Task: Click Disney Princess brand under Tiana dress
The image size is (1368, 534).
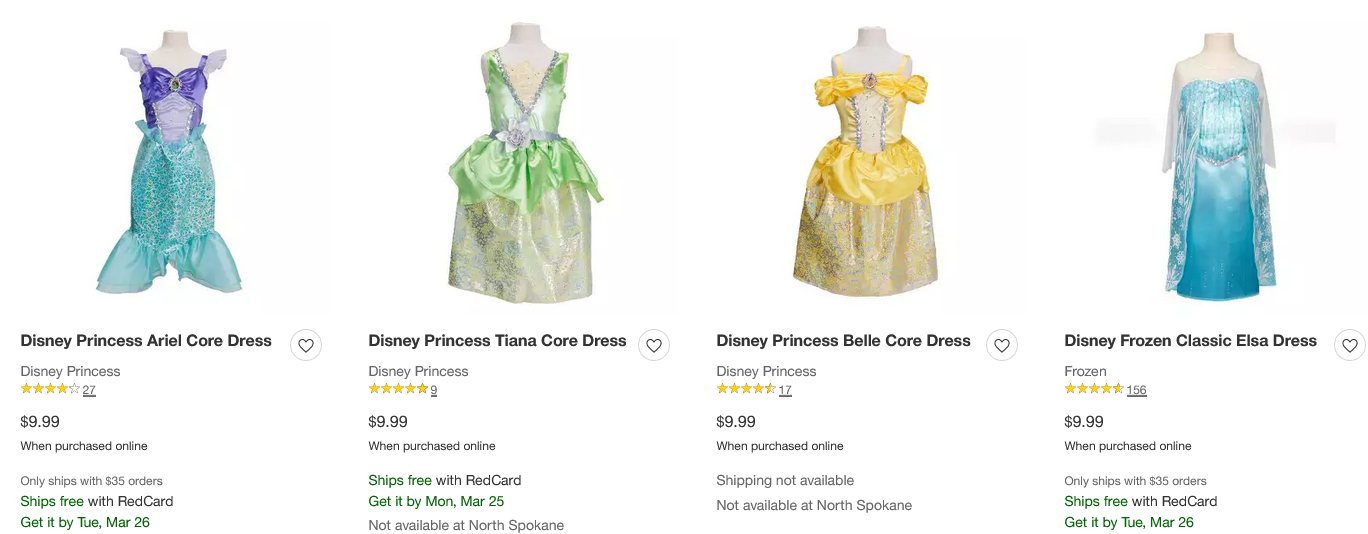Action: pos(418,371)
